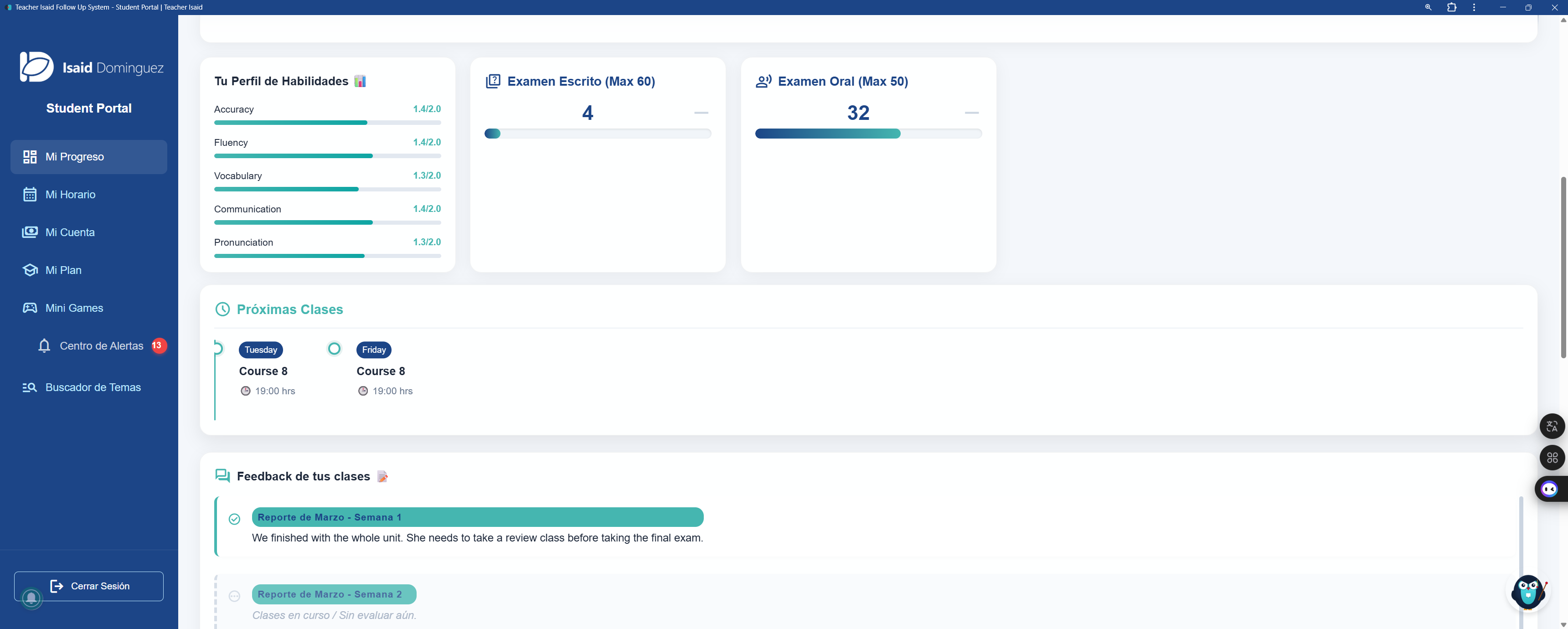Open Buscador de Temas search icon
This screenshot has width=1568, height=629.
(x=30, y=388)
